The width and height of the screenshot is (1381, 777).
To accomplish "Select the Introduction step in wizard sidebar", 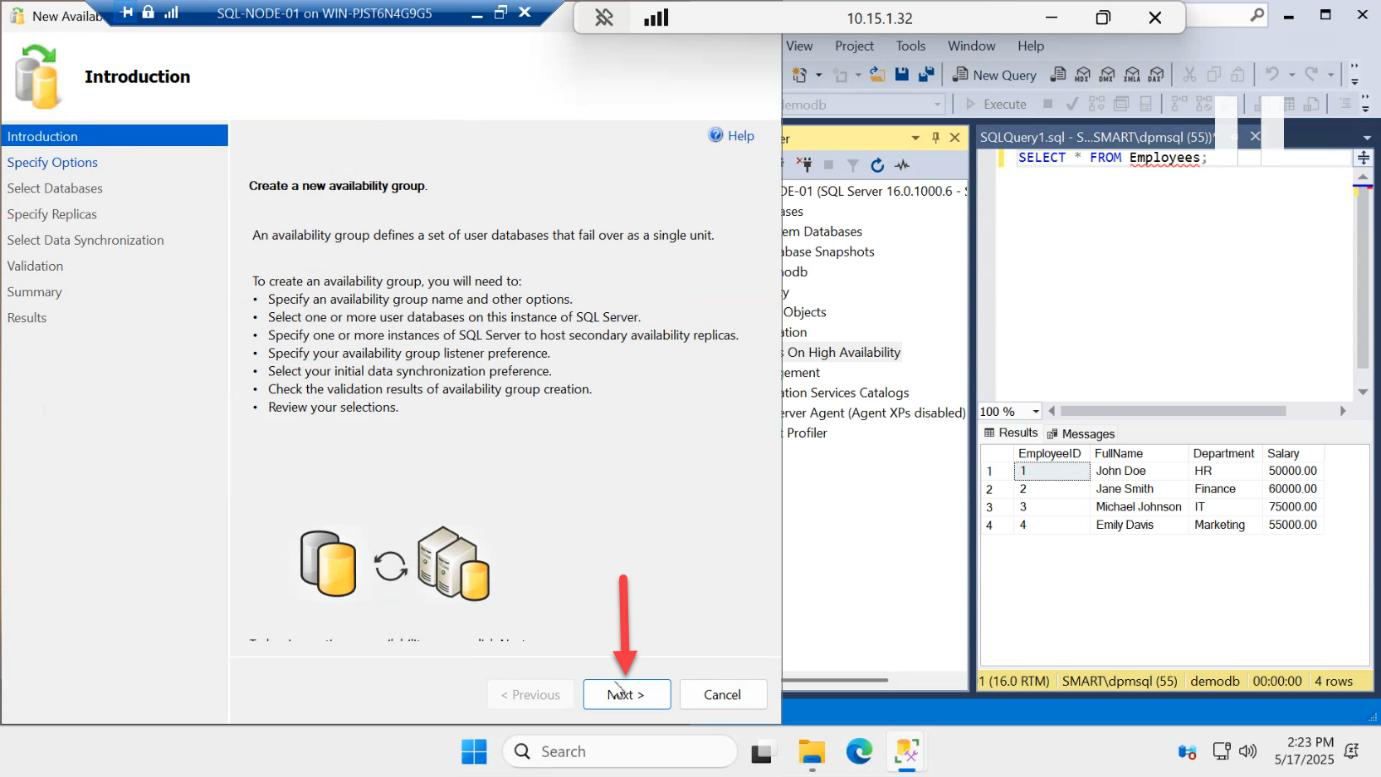I will tap(114, 136).
